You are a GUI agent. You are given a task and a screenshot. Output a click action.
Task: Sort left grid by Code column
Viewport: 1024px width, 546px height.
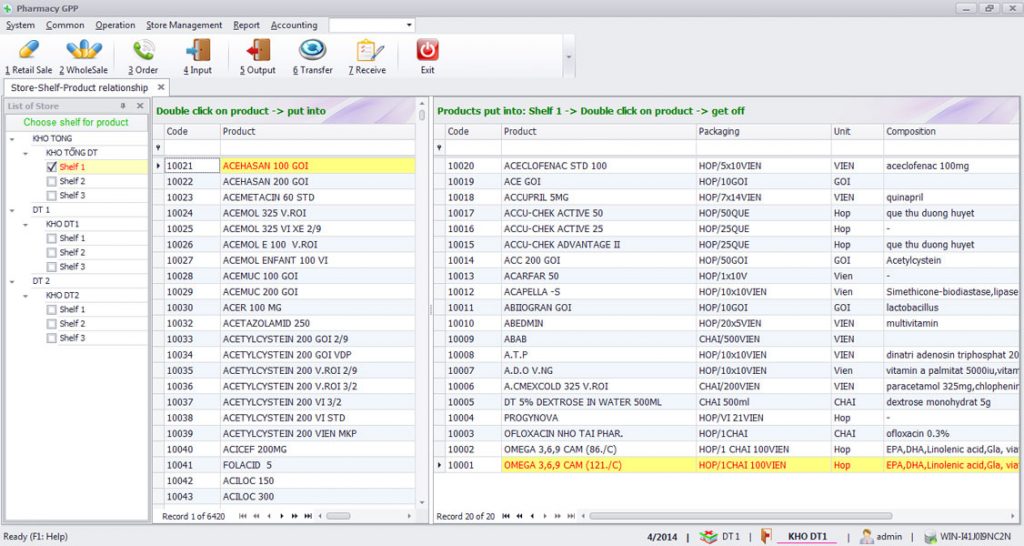(x=191, y=131)
